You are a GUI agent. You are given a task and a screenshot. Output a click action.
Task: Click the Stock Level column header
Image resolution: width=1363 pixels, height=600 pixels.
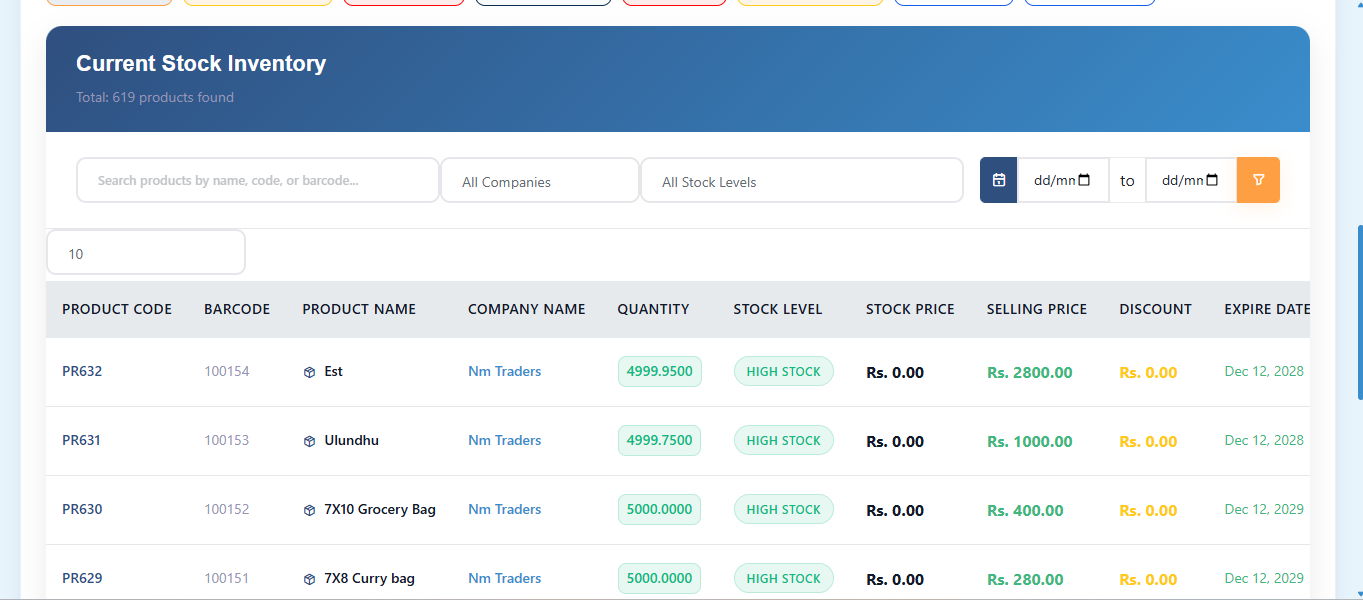coord(778,309)
